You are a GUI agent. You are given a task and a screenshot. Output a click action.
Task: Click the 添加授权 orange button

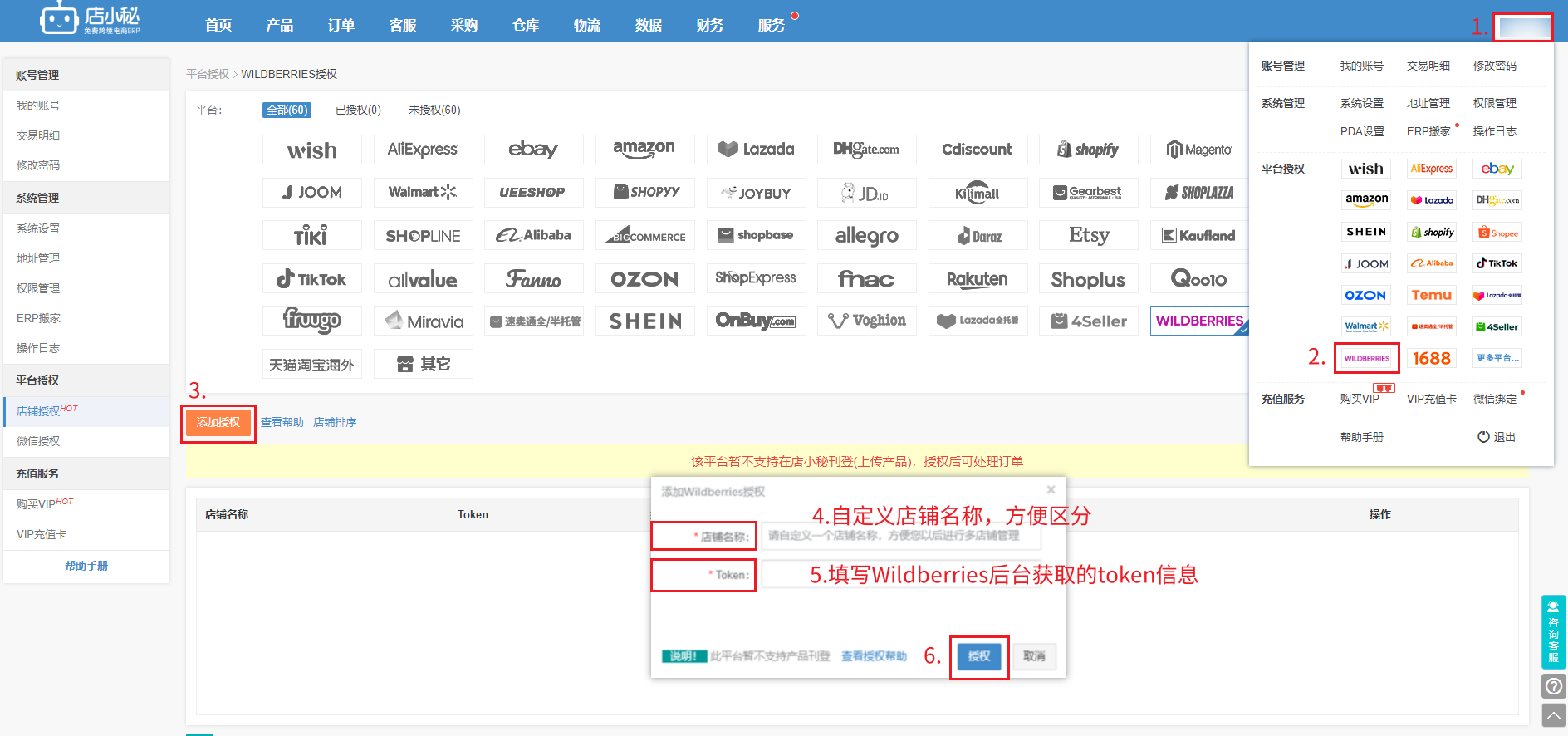[218, 423]
